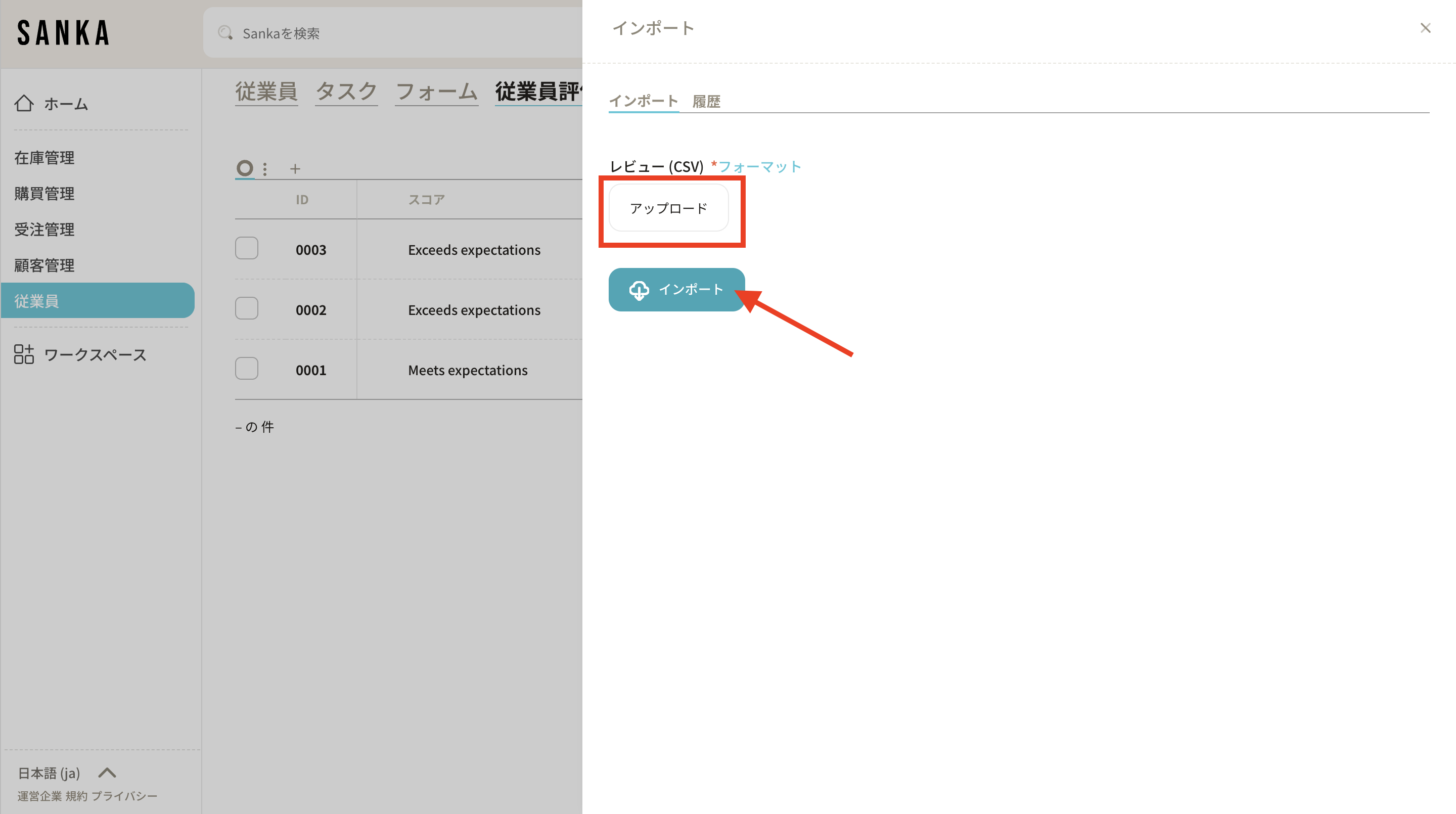Open the 顧客管理 sidebar section
Screen dimensions: 1456x814
[44, 265]
